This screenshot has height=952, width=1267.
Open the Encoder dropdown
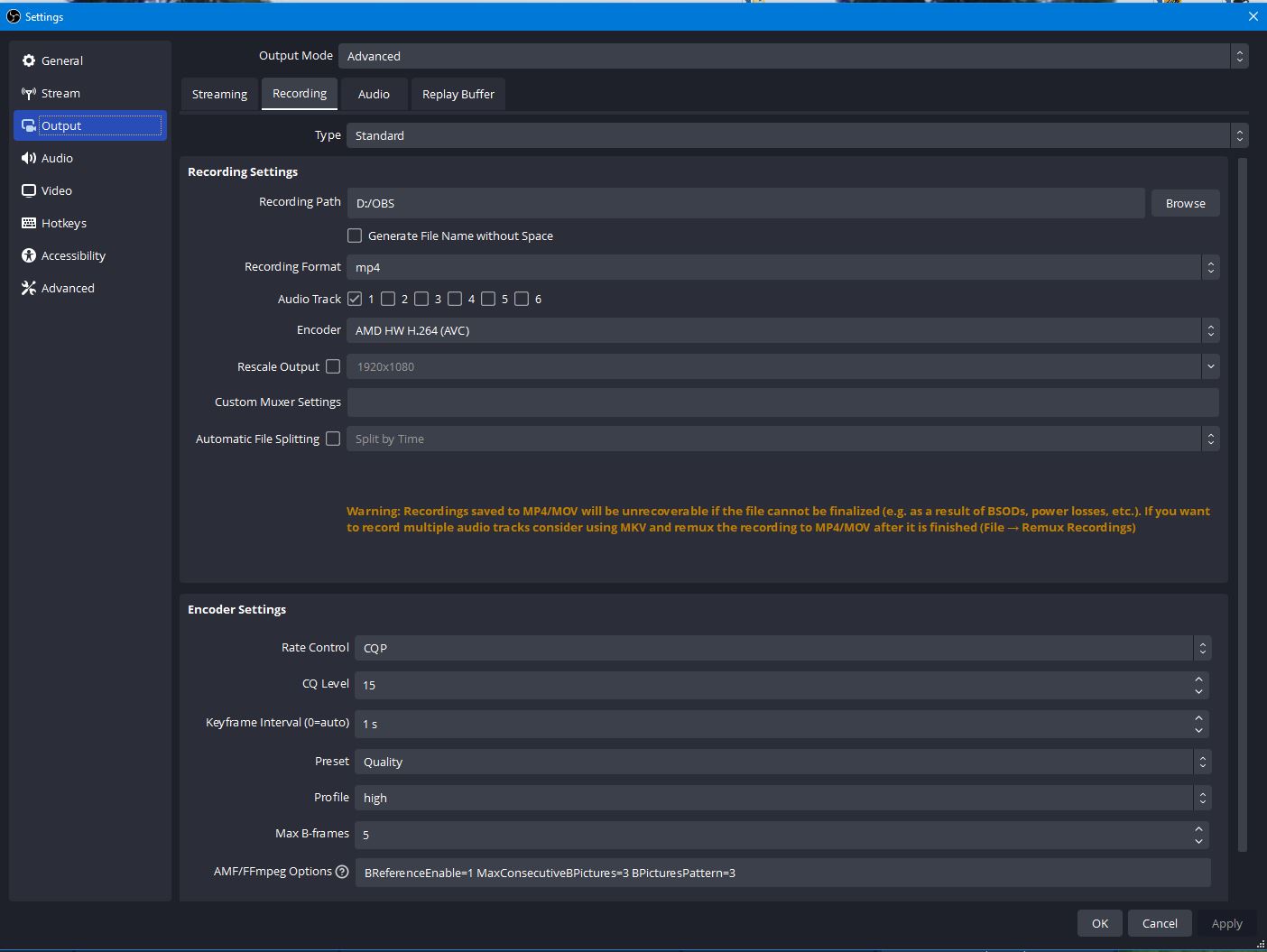(783, 330)
